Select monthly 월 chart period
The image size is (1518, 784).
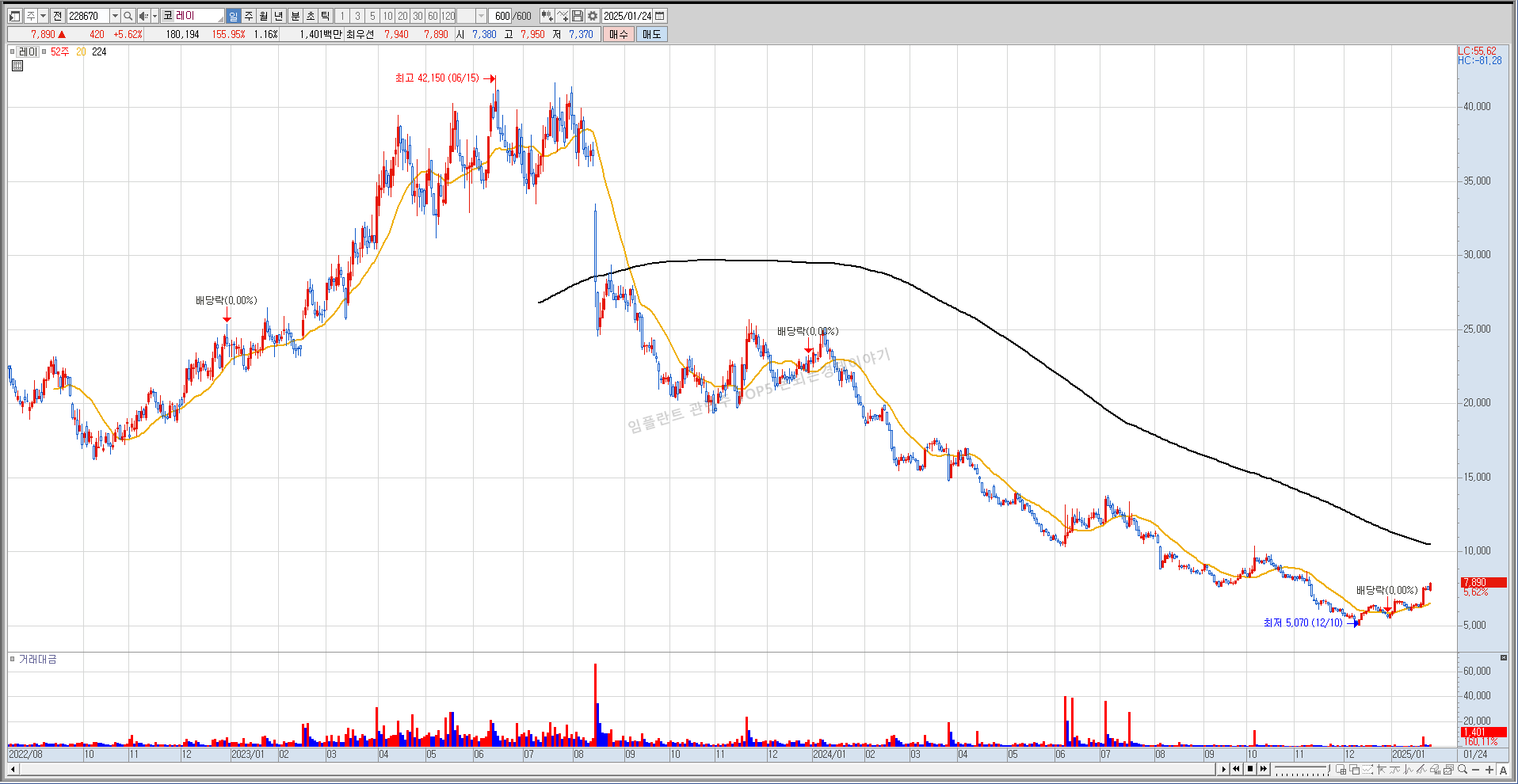click(x=263, y=16)
